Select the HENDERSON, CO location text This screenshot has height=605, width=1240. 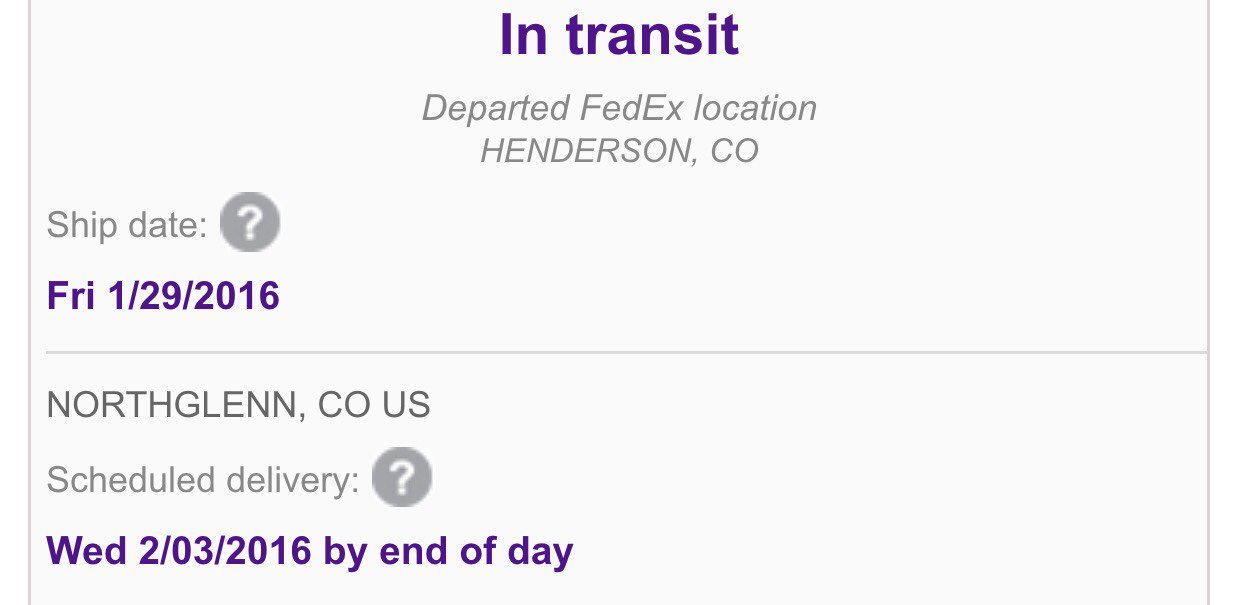[x=619, y=151]
